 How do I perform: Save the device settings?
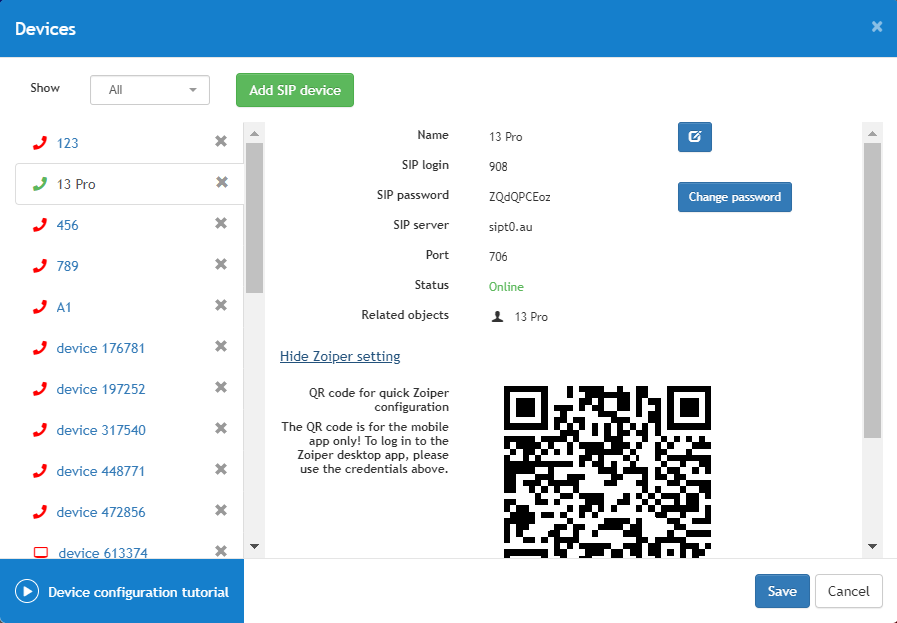click(782, 591)
